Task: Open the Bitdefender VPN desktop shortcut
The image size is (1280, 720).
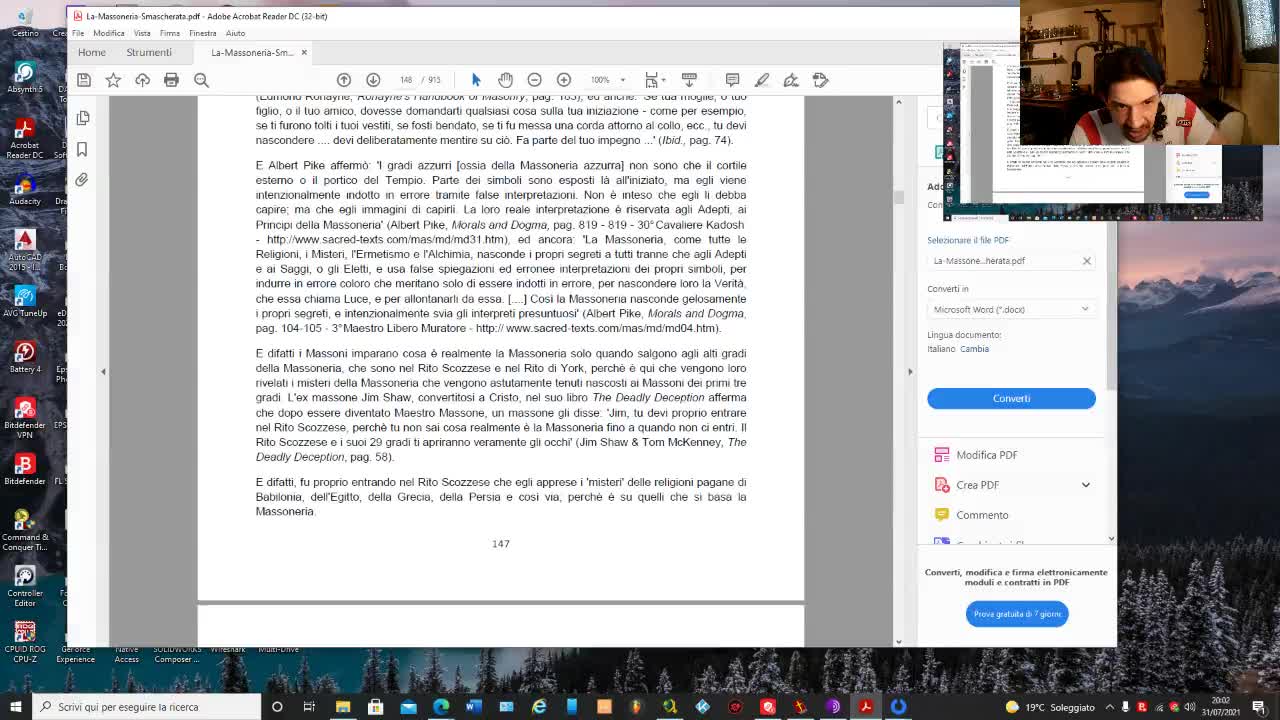Action: pos(25,418)
